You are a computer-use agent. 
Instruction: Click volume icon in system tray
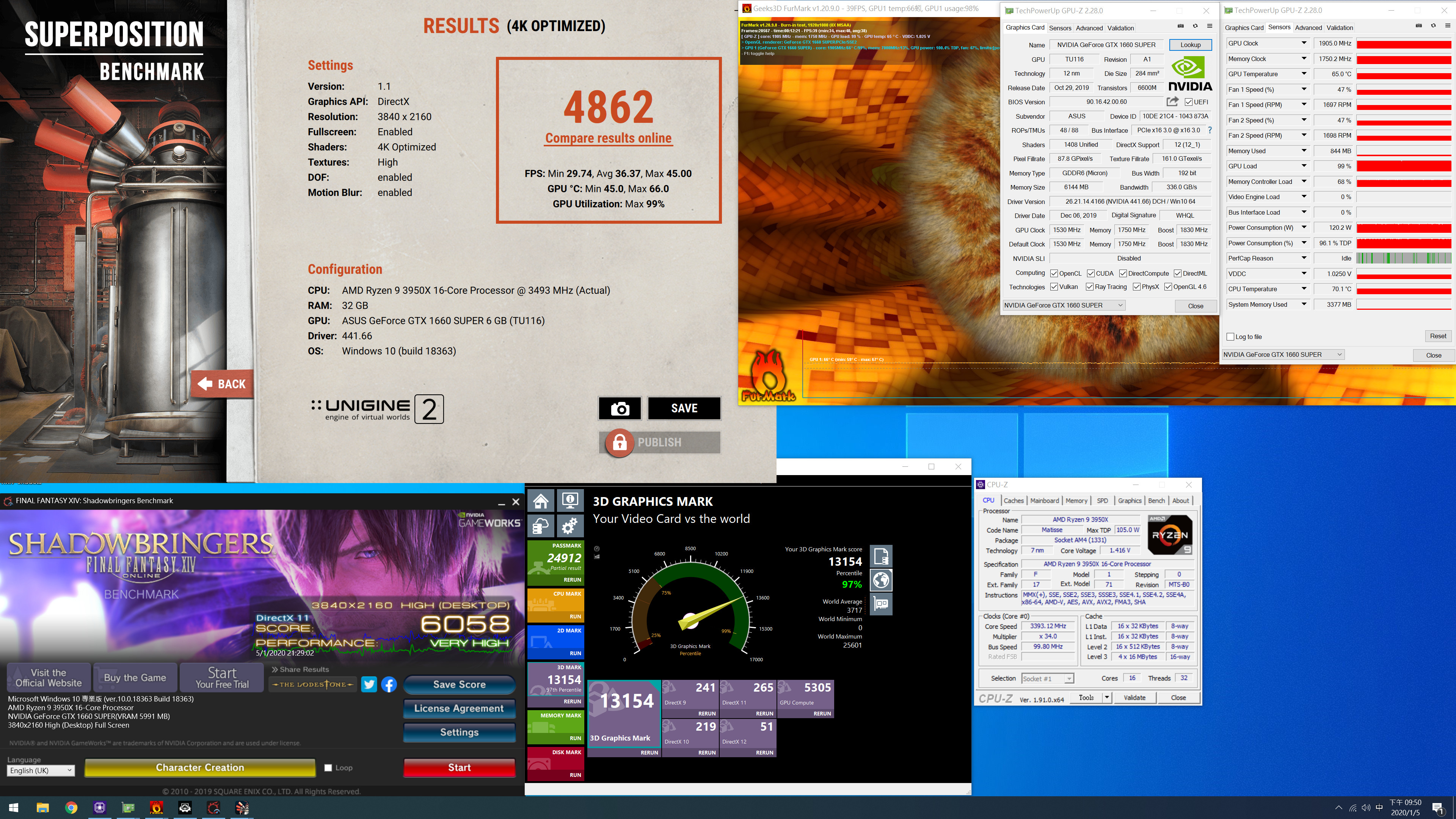pos(1366,808)
